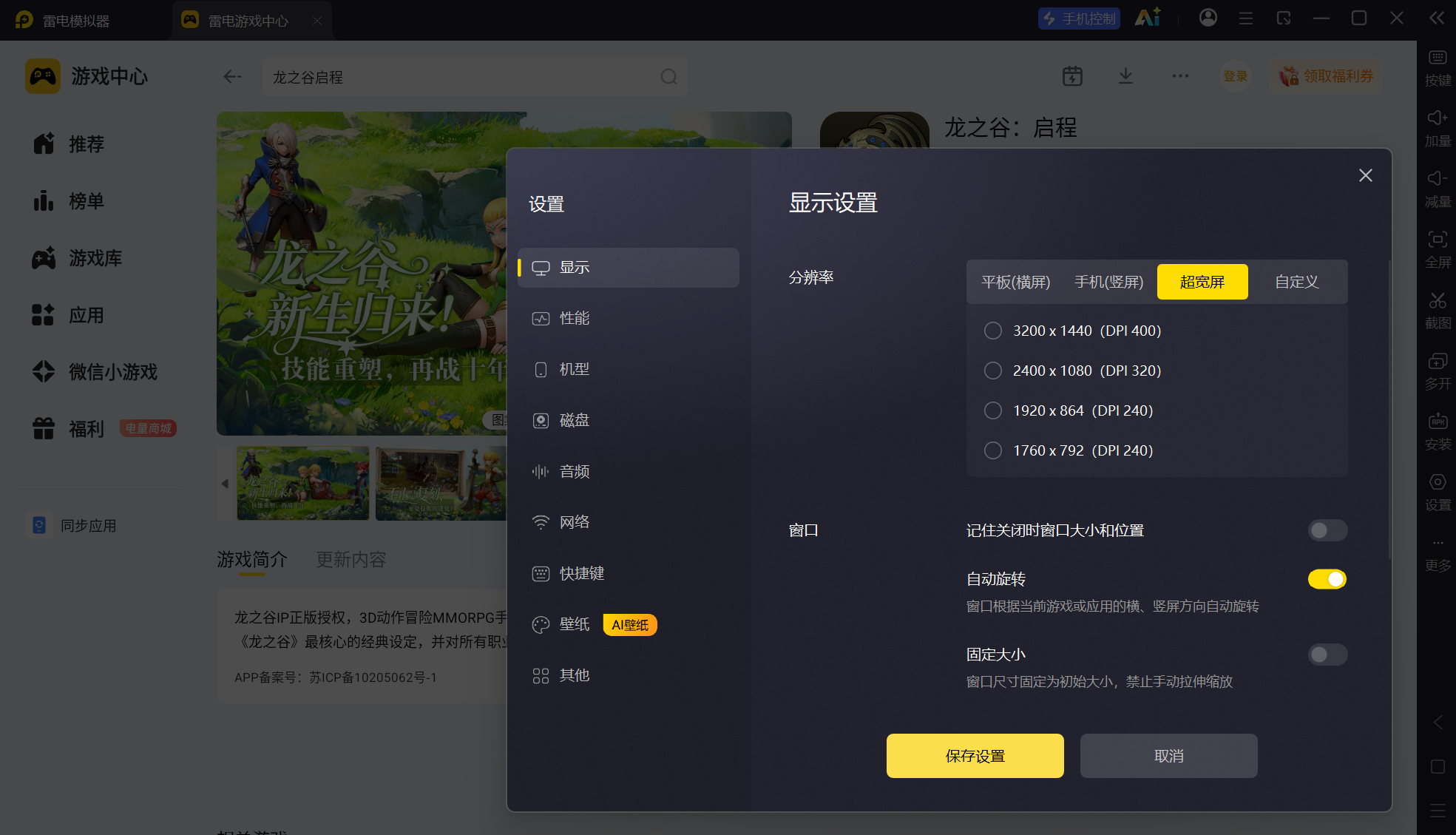
Task: Choose 手机(竖屏) resolution tab
Action: [x=1108, y=282]
